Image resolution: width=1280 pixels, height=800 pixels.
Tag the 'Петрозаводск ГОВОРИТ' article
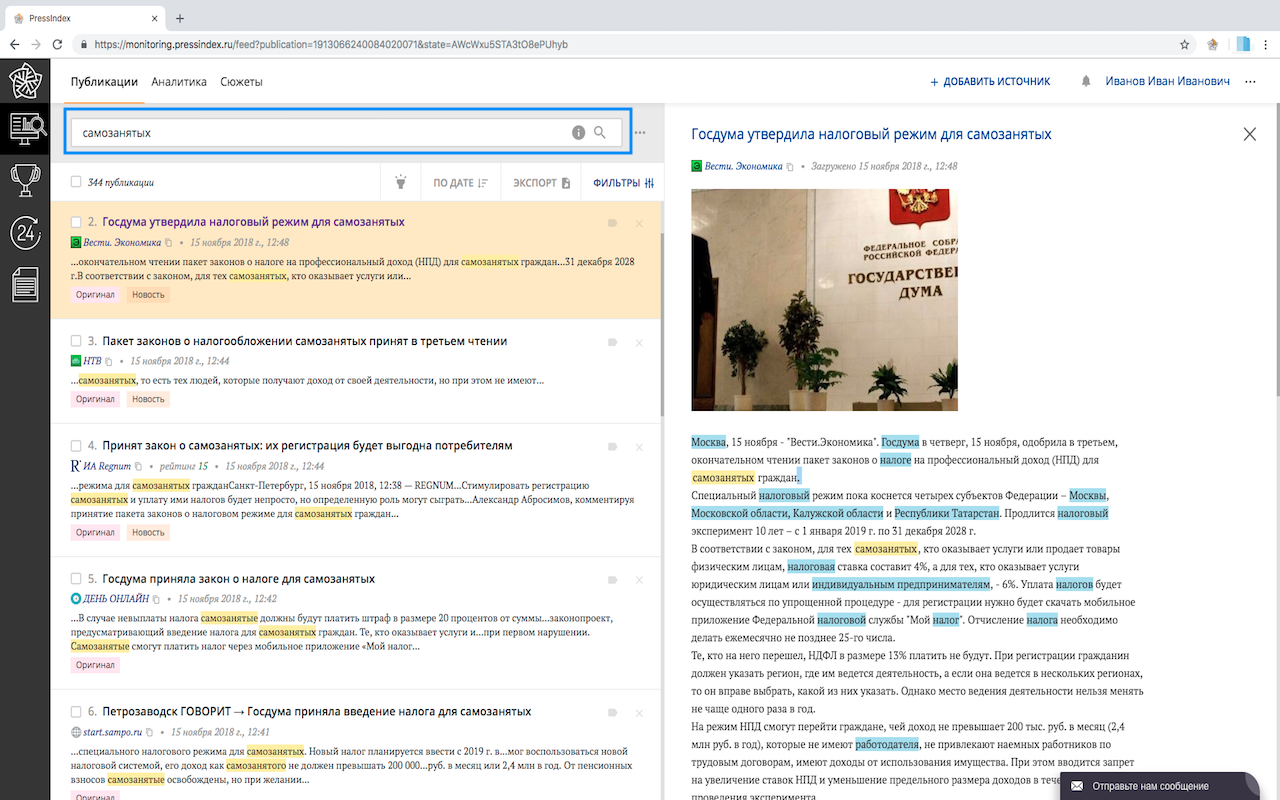pos(612,712)
